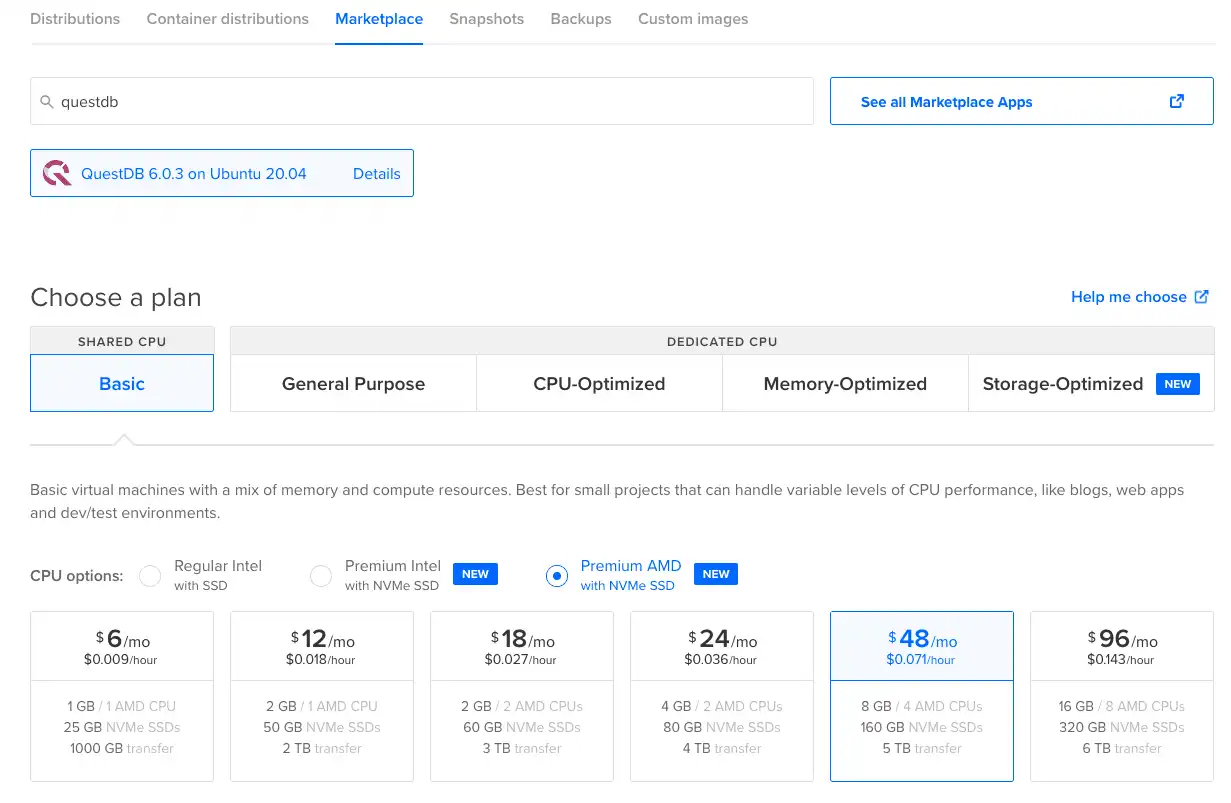Switch to the Snapshots tab
Viewport: 1231px width, 803px height.
point(486,18)
